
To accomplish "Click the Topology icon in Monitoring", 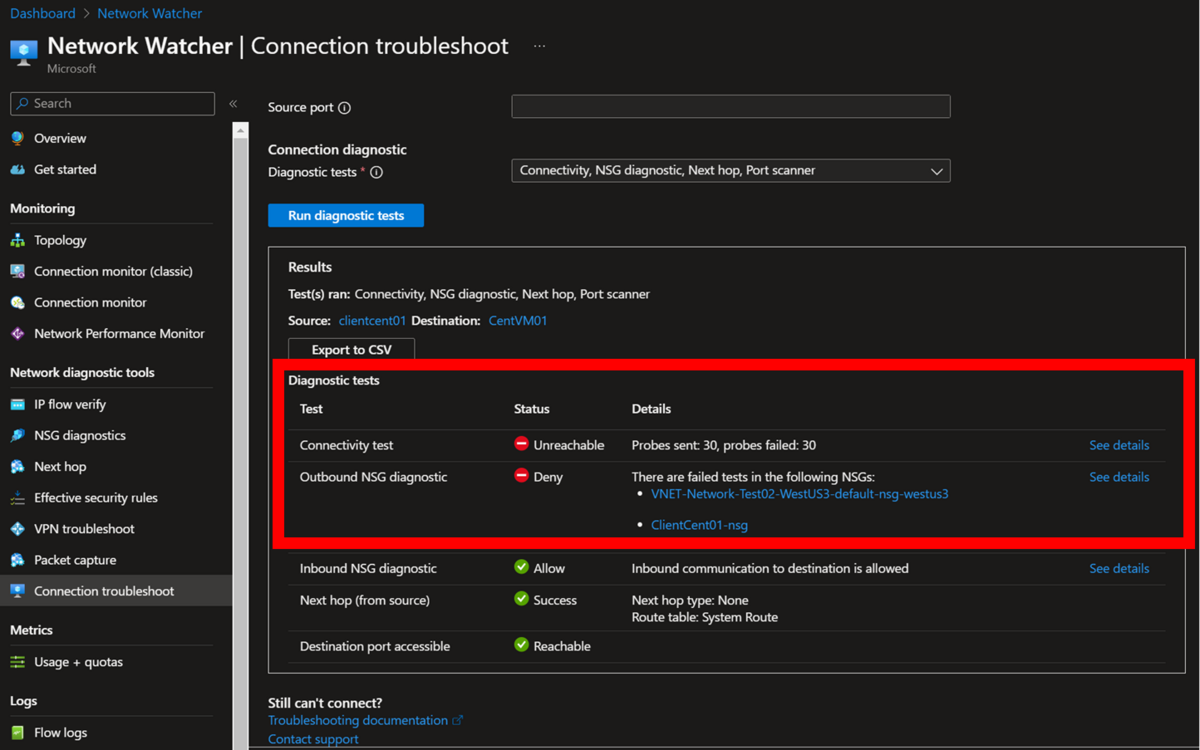I will click(17, 240).
